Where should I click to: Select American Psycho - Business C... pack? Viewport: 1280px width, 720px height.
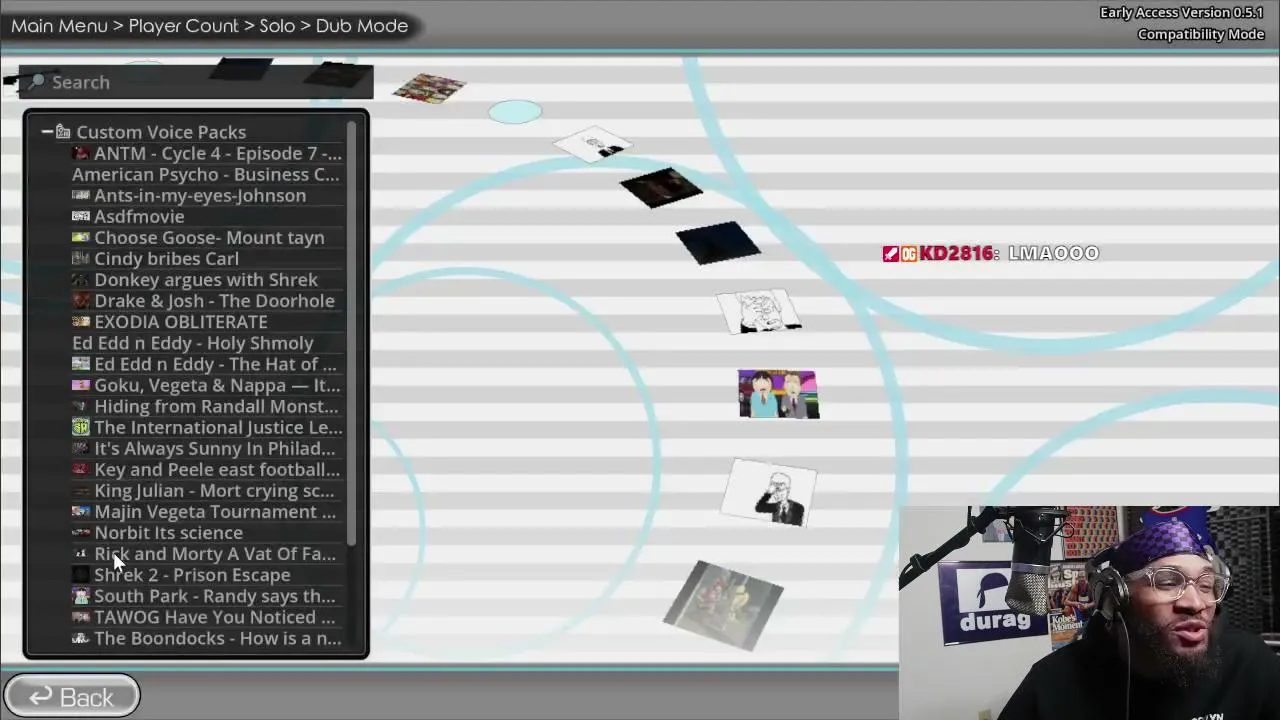206,174
